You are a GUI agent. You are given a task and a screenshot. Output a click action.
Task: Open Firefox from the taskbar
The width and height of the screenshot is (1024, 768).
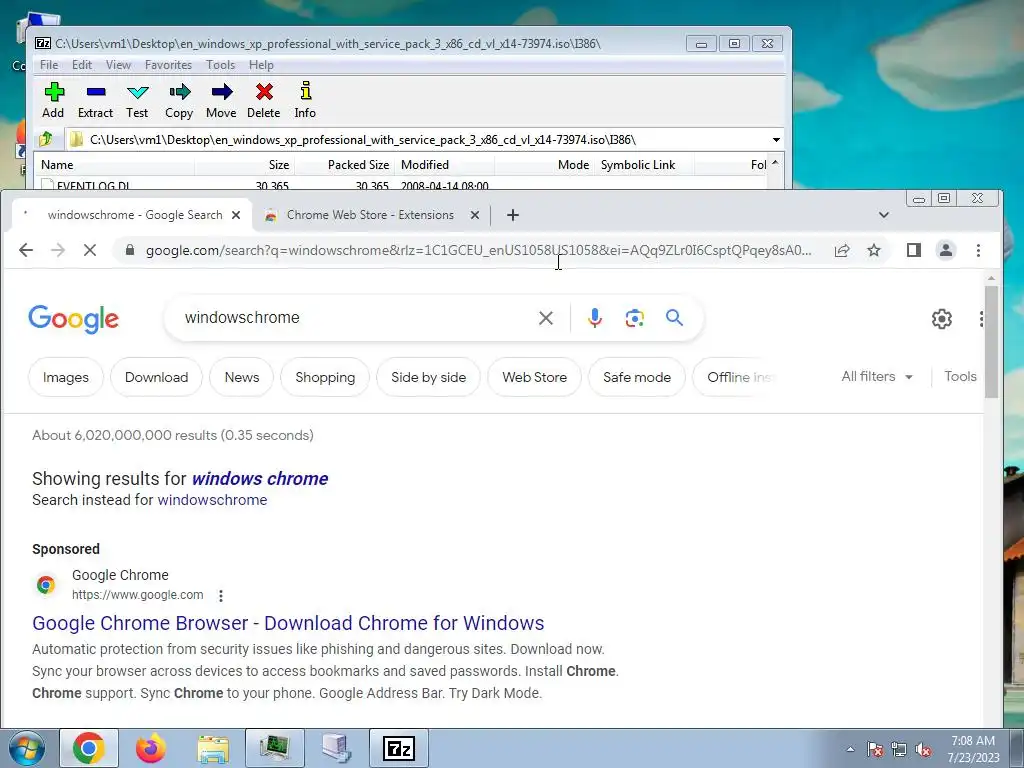150,748
